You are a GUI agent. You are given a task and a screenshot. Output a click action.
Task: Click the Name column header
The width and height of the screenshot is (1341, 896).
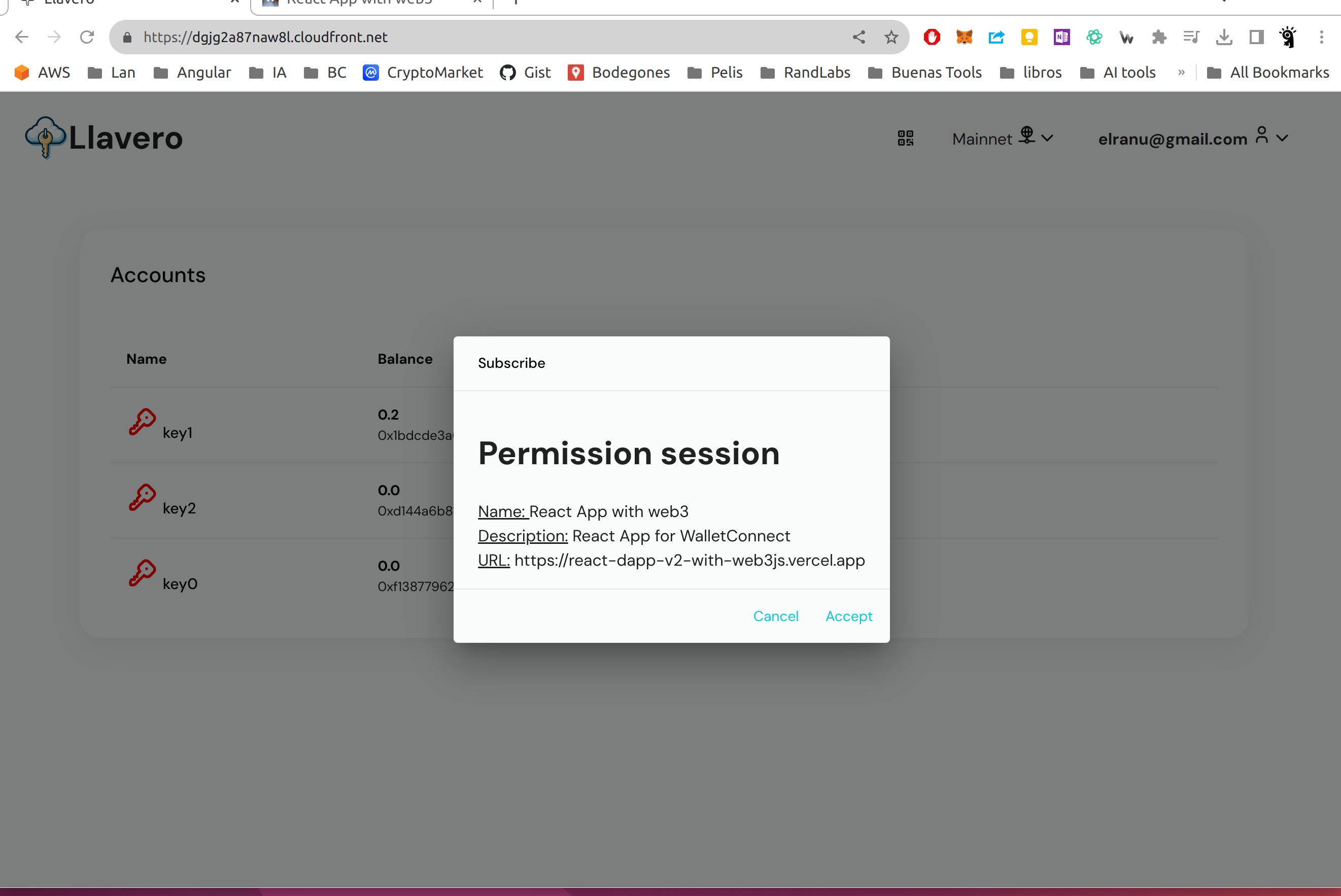click(x=146, y=359)
